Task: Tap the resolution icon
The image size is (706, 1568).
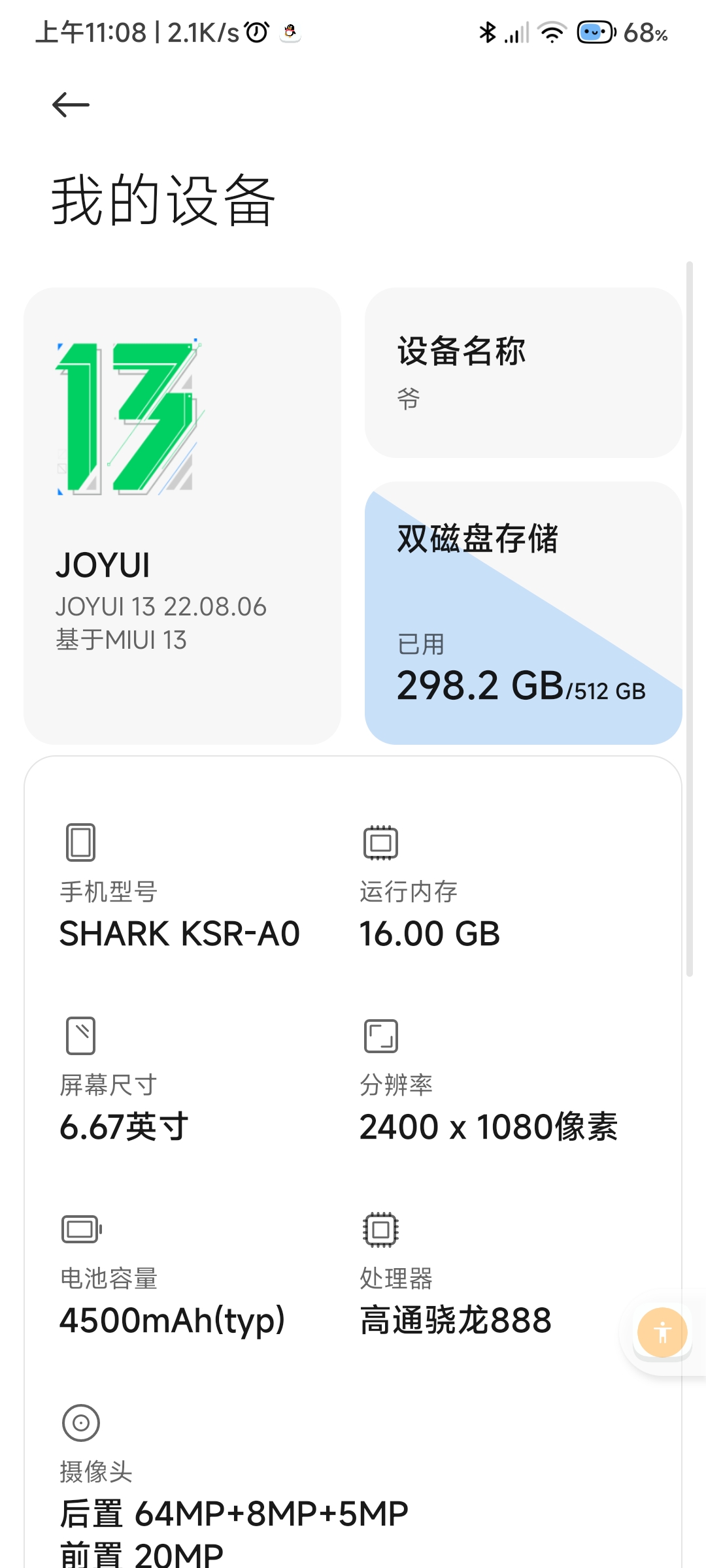Action: [x=381, y=1036]
